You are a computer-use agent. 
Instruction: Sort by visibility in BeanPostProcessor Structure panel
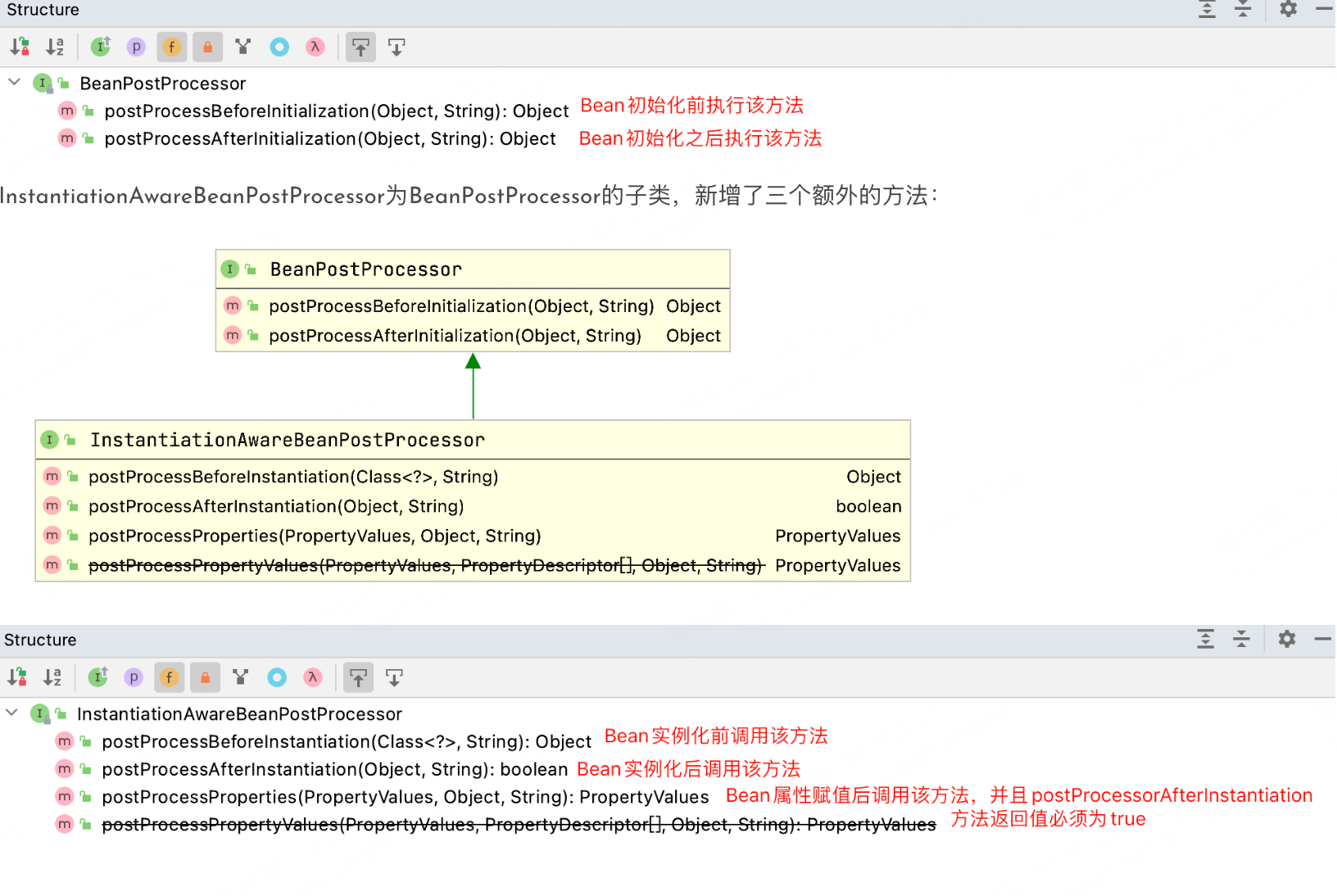coord(20,47)
